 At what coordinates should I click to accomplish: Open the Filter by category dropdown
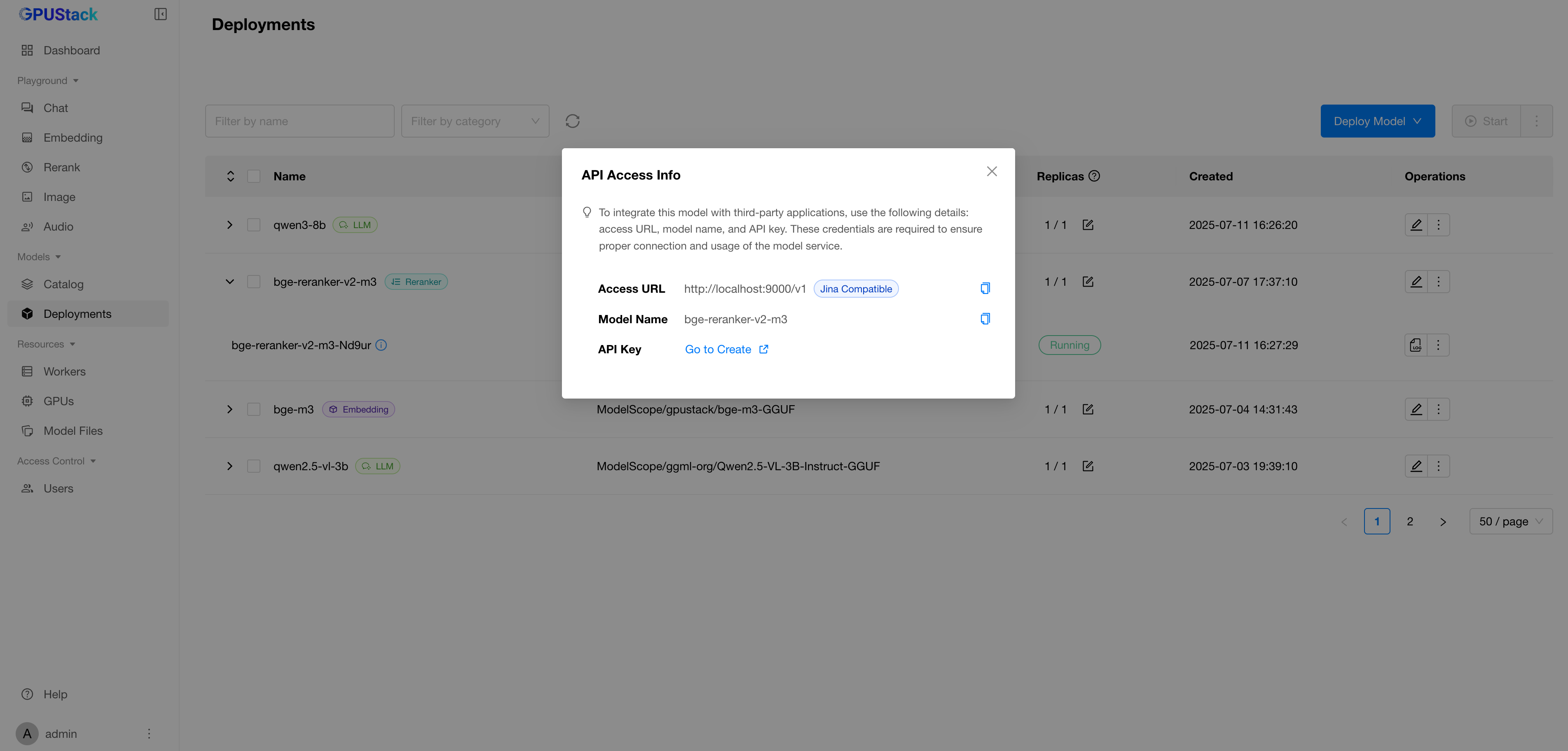point(475,121)
